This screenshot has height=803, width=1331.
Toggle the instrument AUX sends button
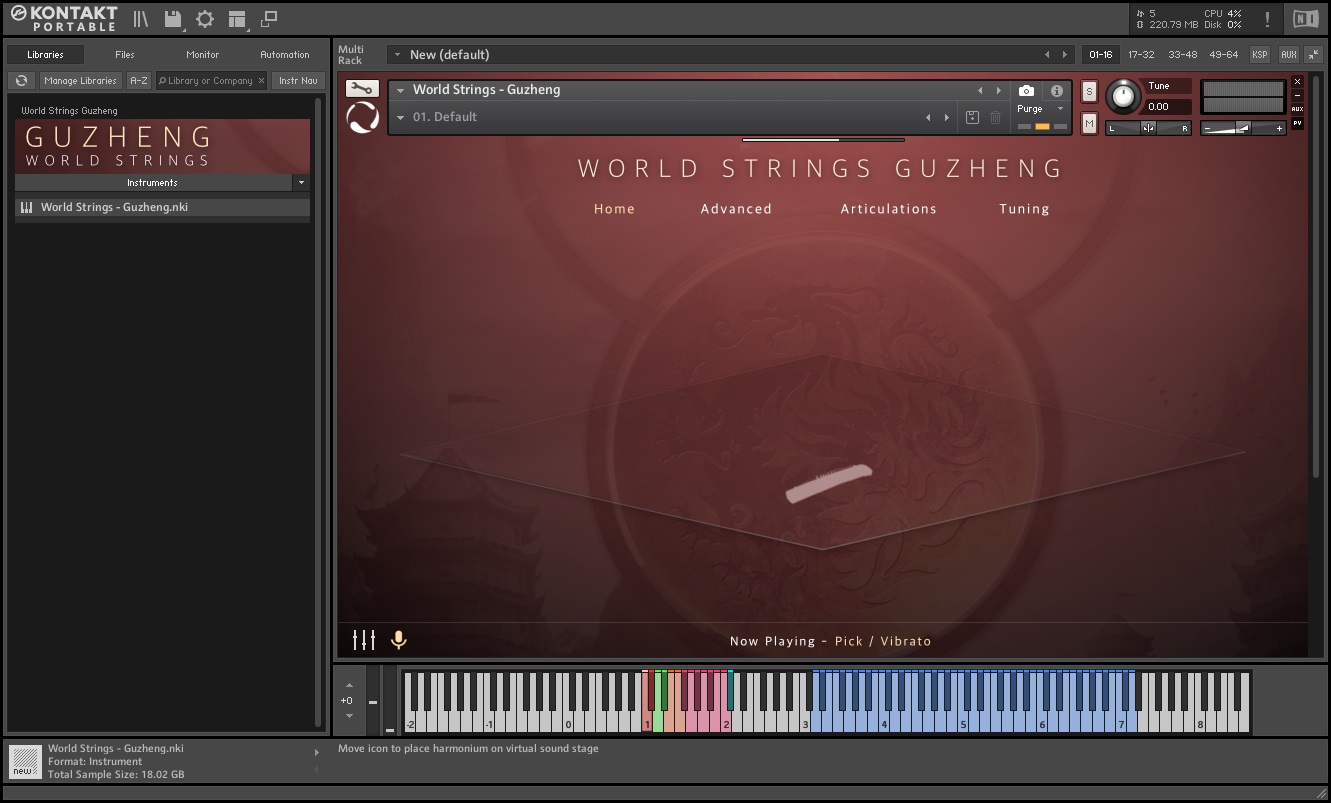[1298, 109]
